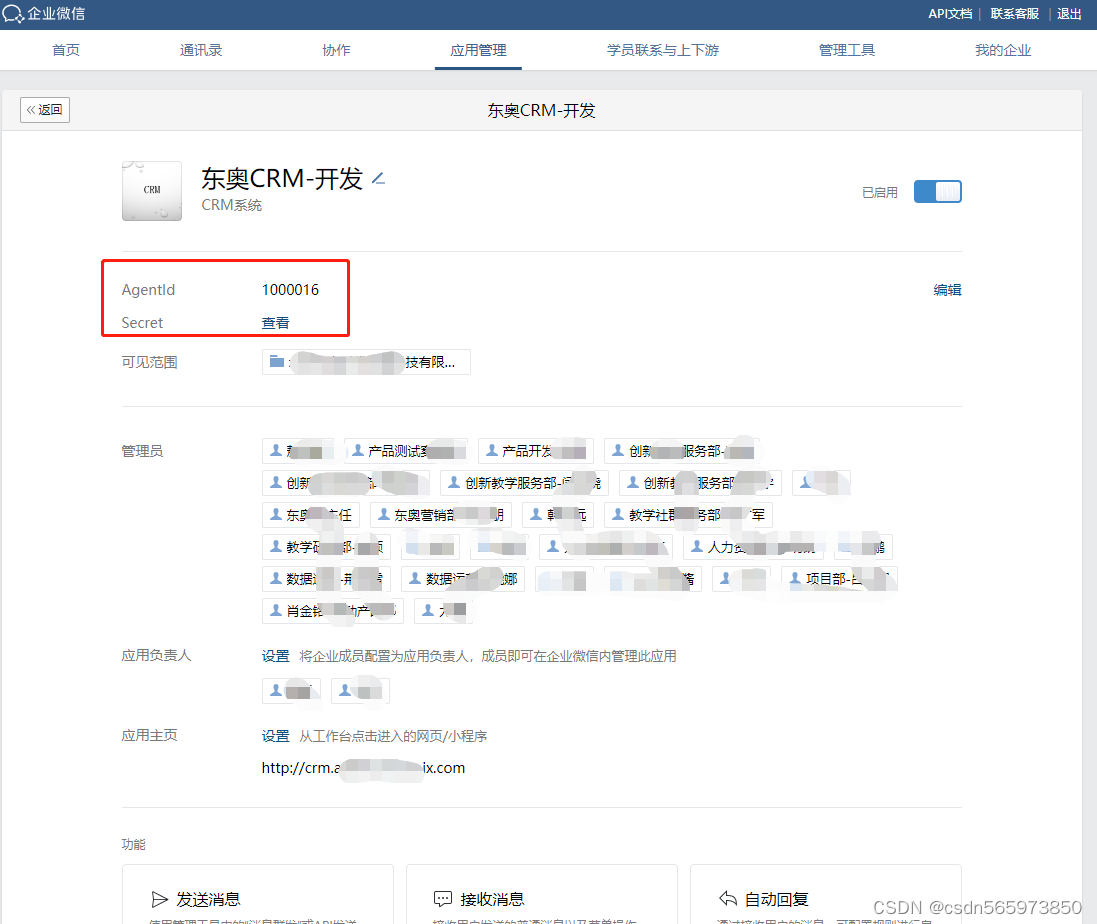Image resolution: width=1097 pixels, height=924 pixels.
Task: Open the API文档 link
Action: tap(949, 14)
